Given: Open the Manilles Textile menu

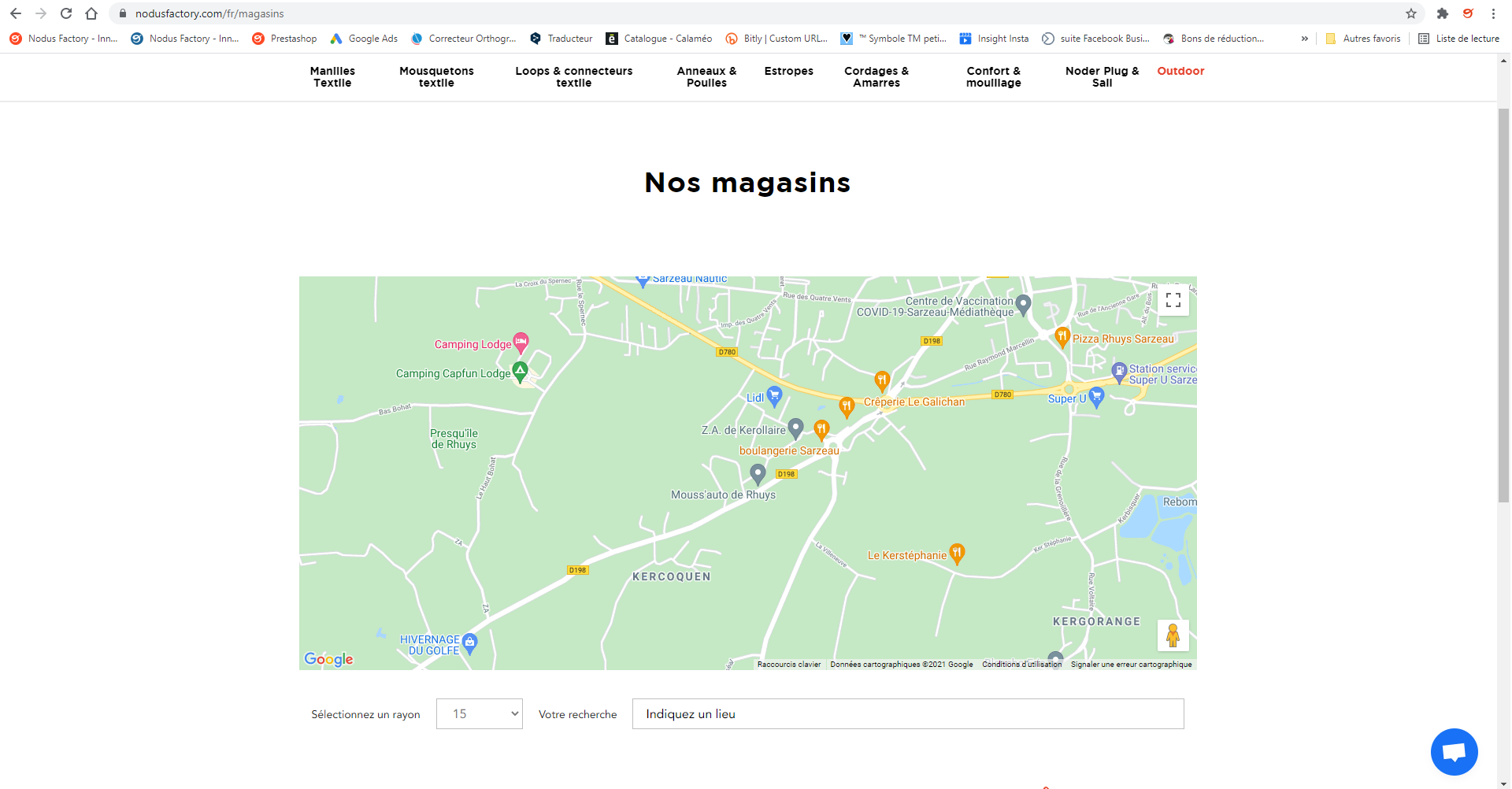Looking at the screenshot, I should tap(332, 77).
